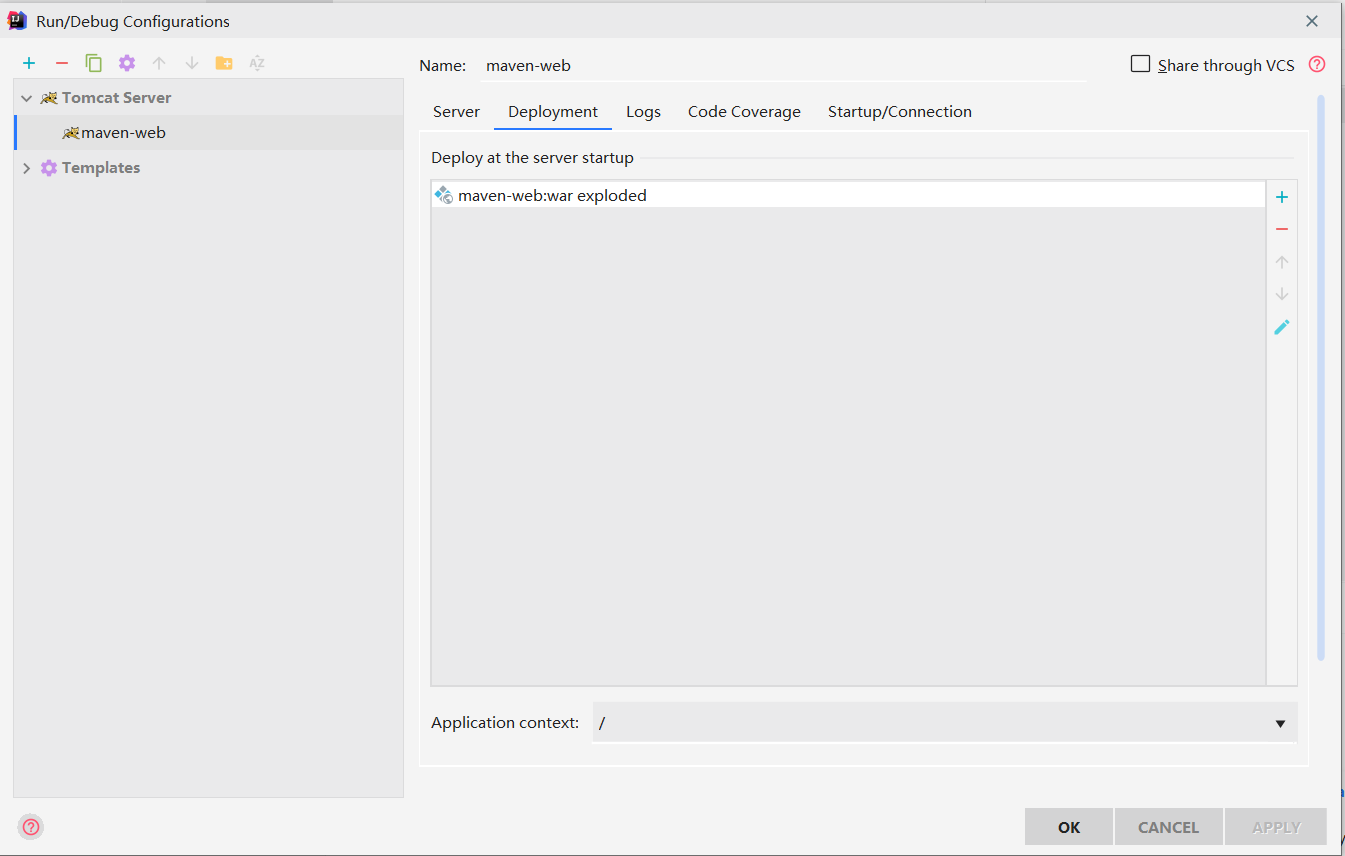Click the CANCEL button
This screenshot has height=856, width=1345.
(1168, 827)
